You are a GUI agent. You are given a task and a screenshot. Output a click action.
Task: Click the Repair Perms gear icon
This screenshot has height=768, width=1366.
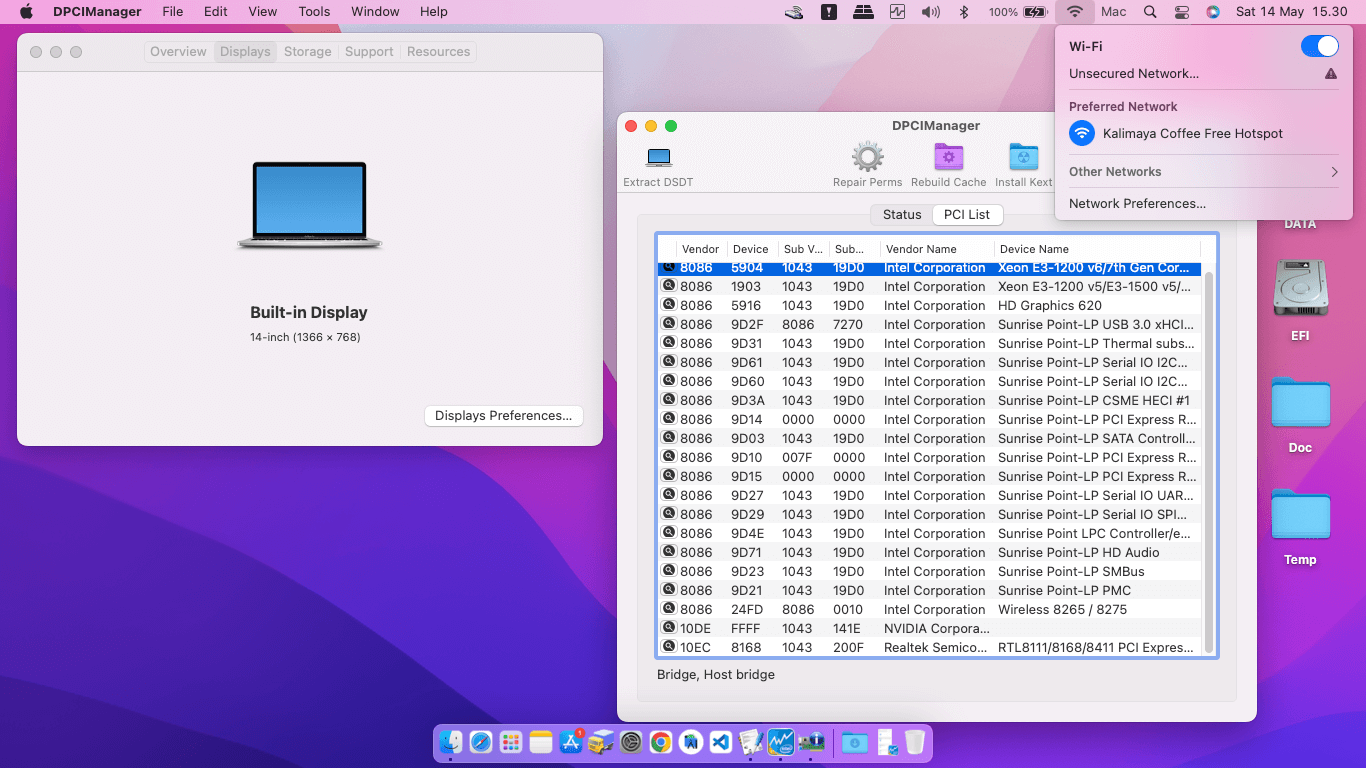point(867,157)
